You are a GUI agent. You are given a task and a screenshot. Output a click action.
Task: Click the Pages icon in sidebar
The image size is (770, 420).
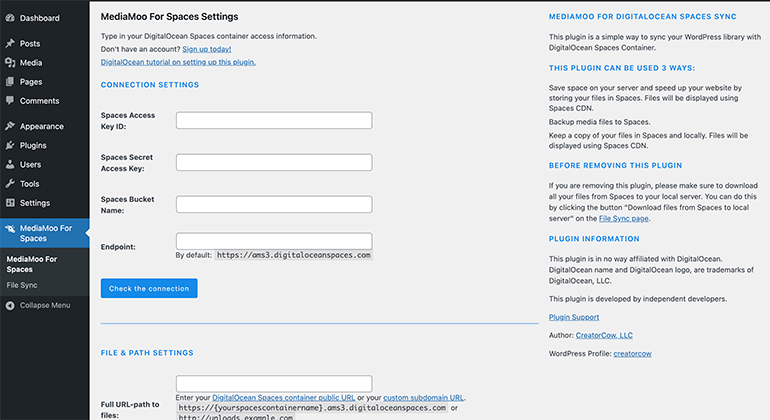pos(9,82)
